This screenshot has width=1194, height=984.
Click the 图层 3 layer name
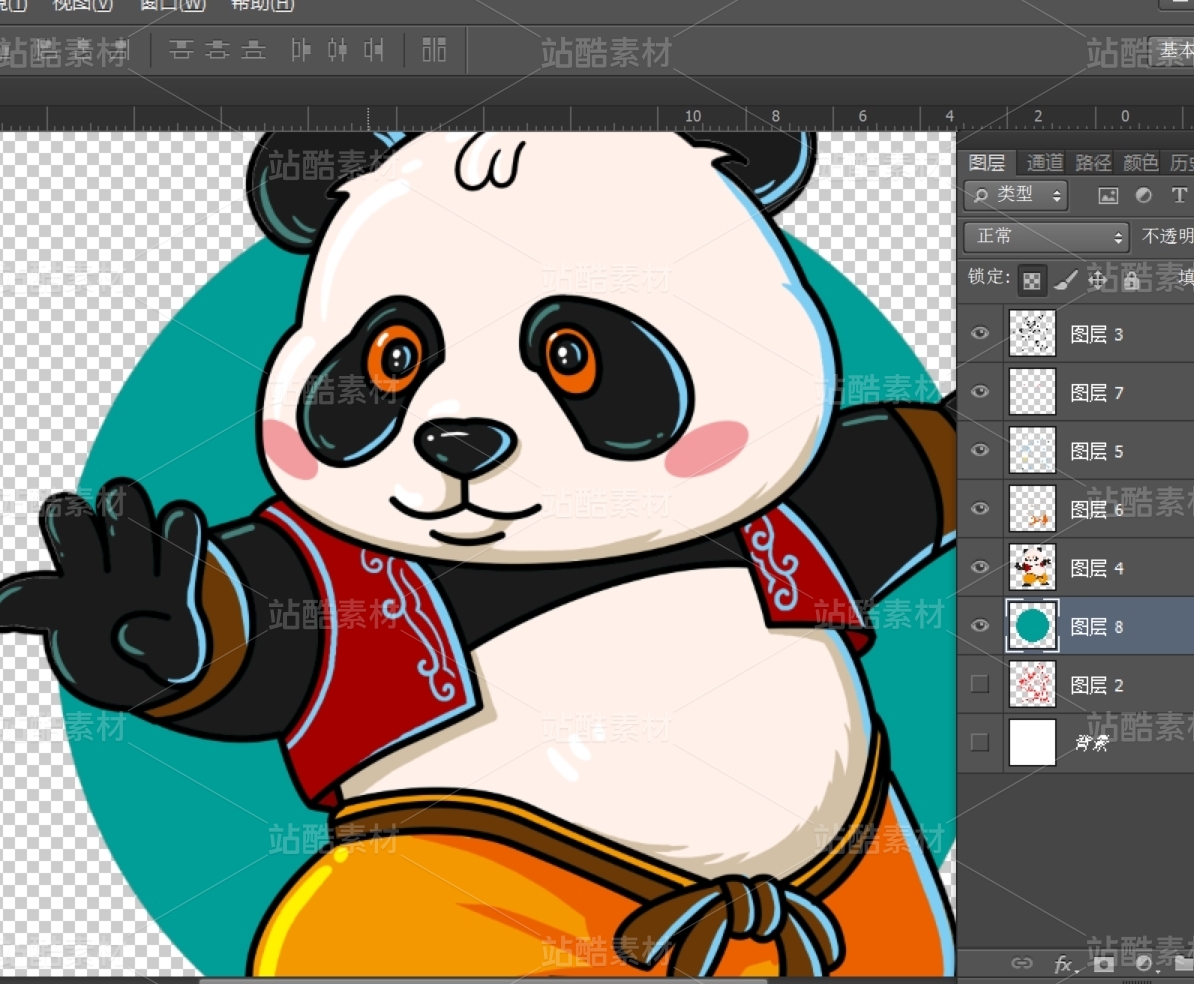pyautogui.click(x=1097, y=334)
